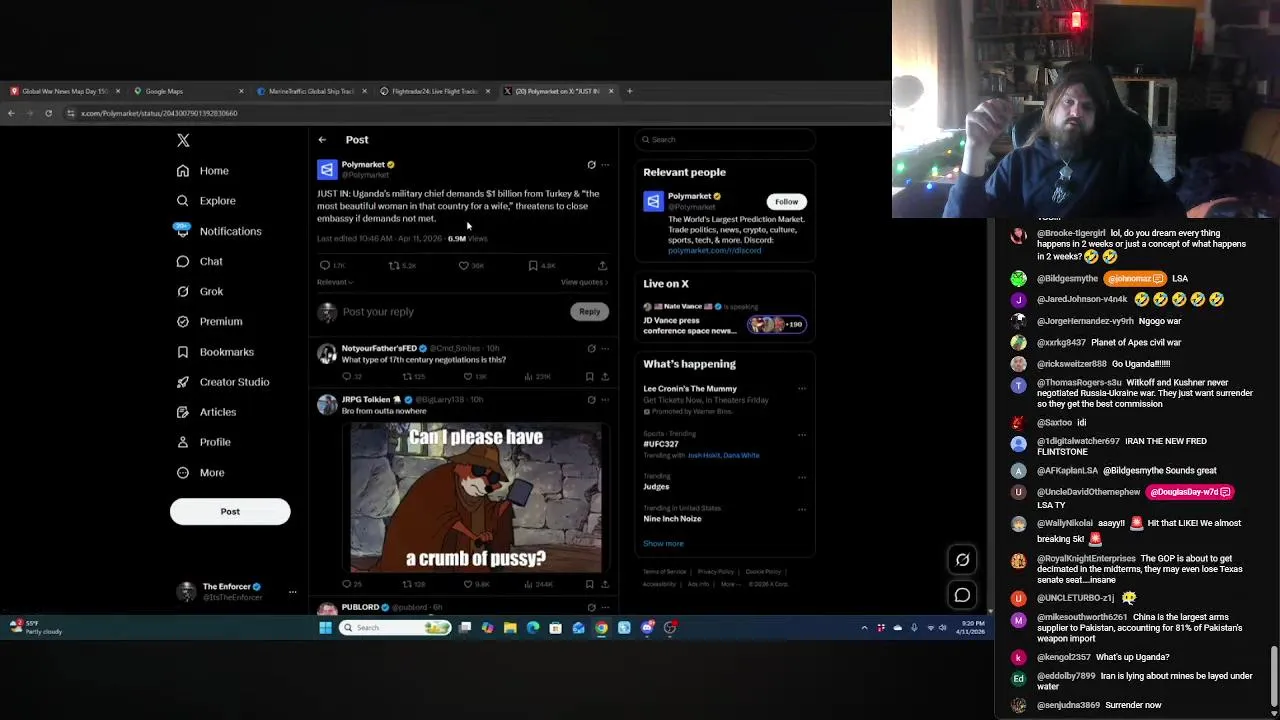Image resolution: width=1280 pixels, height=720 pixels.
Task: Open View quotes link
Action: tap(584, 282)
